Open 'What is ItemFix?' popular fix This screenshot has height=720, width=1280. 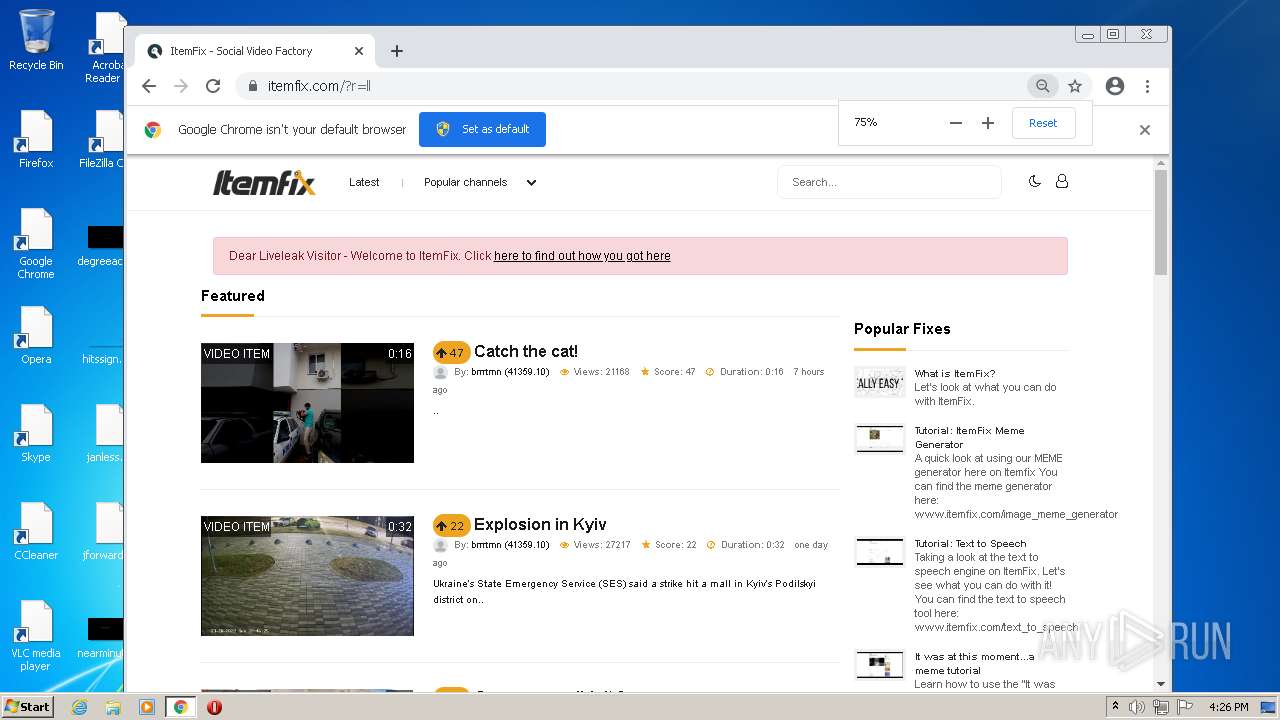[954, 374]
